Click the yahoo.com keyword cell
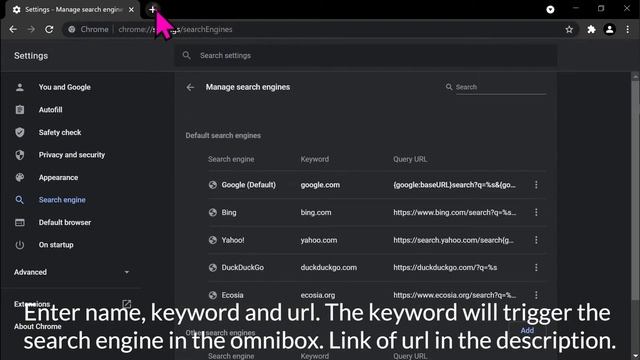This screenshot has height=360, width=640. [x=319, y=240]
